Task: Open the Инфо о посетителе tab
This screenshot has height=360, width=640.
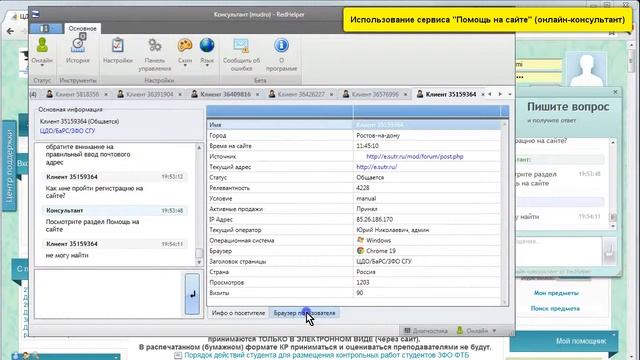Action: coord(238,313)
